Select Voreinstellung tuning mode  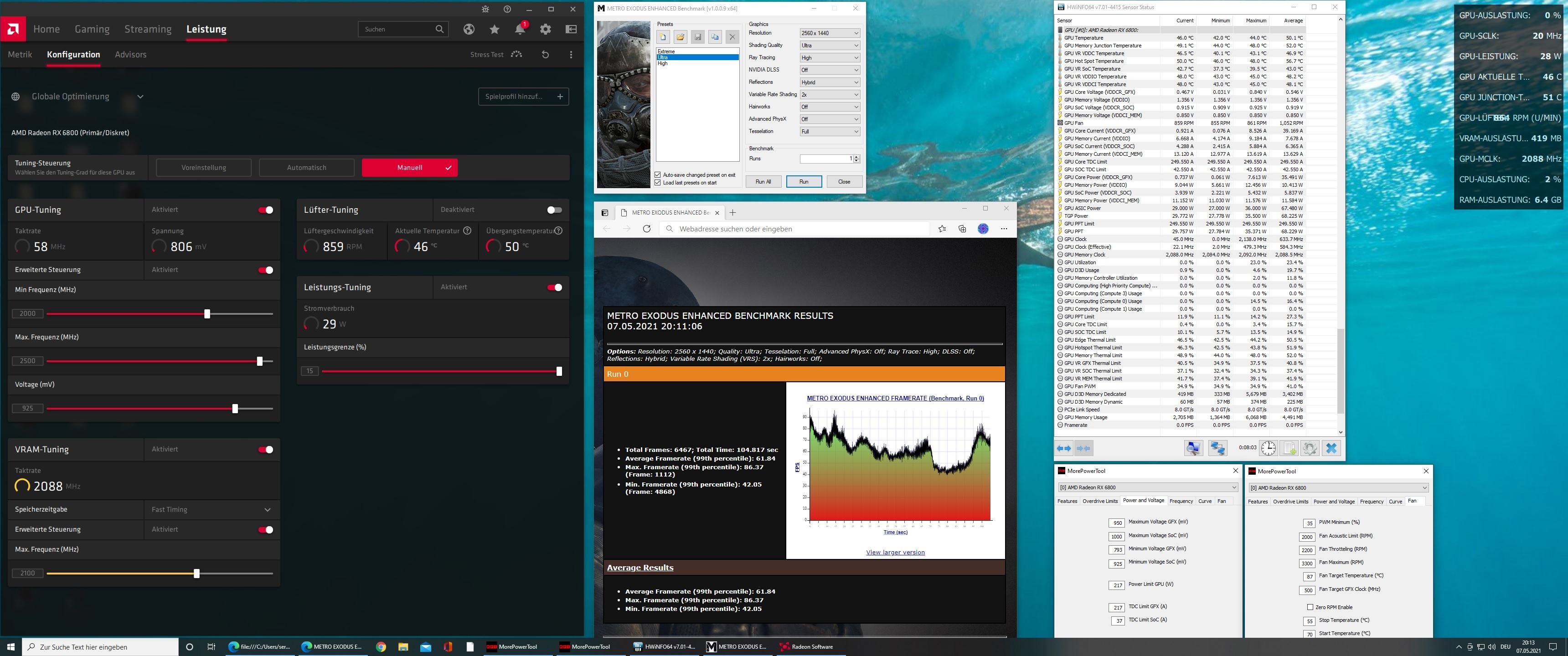coord(204,167)
